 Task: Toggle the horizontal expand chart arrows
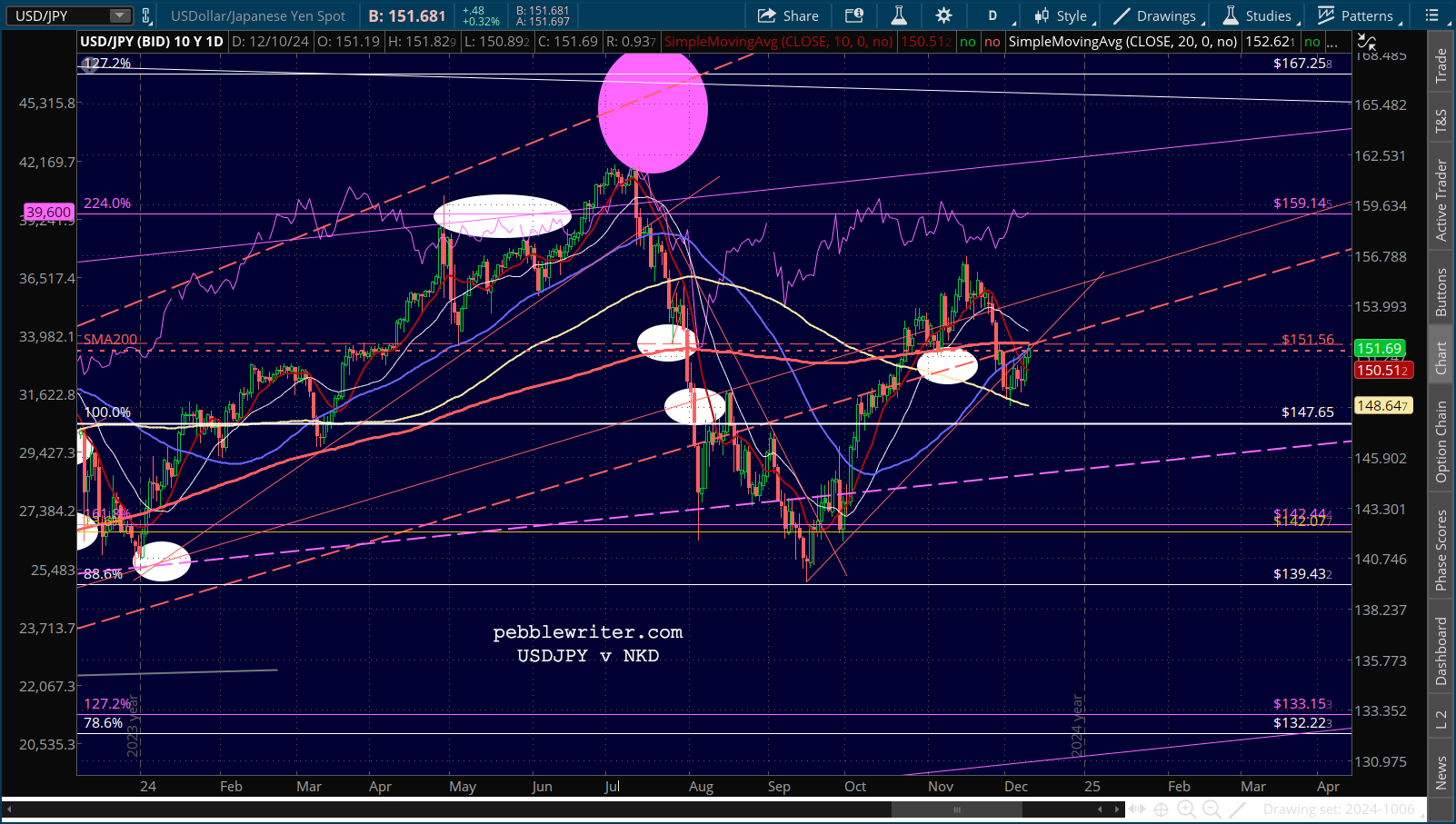pyautogui.click(x=1135, y=809)
